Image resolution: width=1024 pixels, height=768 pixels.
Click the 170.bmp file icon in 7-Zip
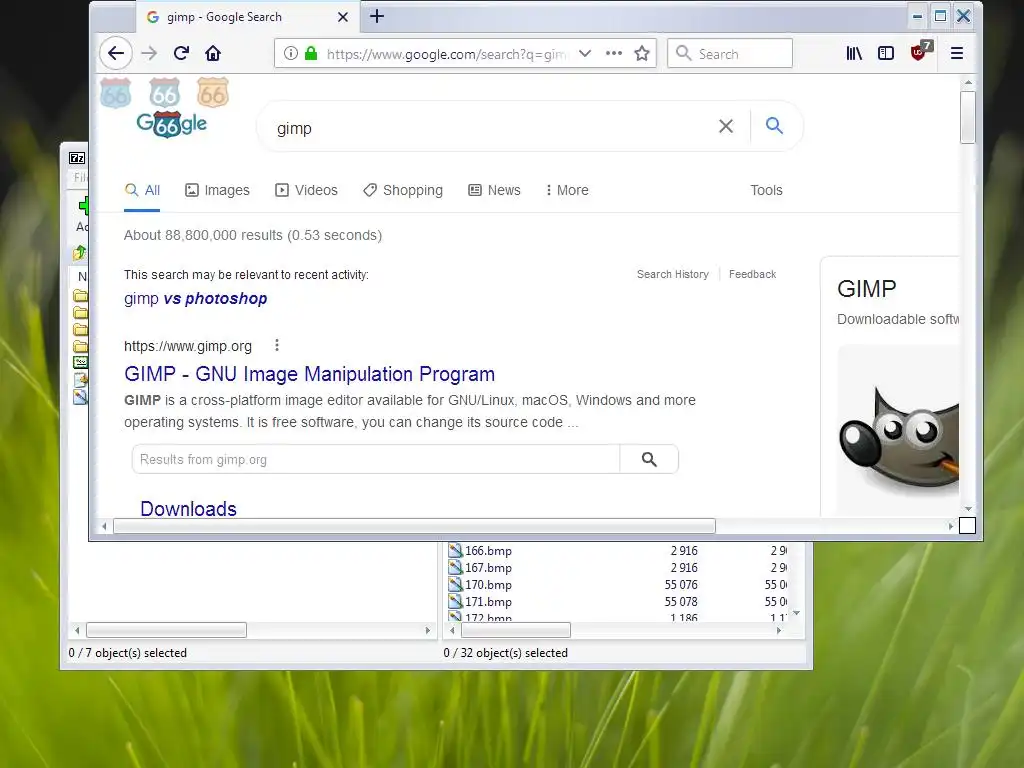tap(455, 584)
